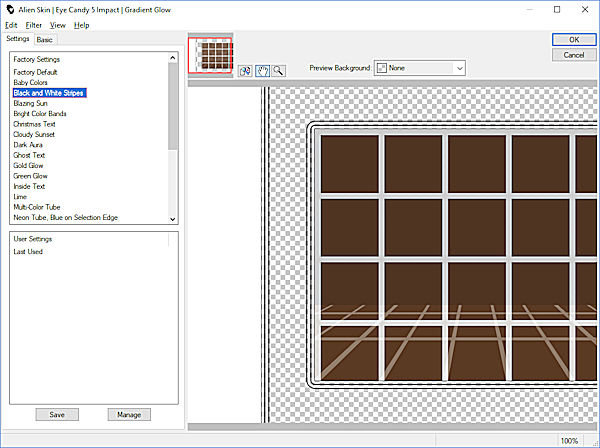Select the Dark Aura preset

pos(28,145)
